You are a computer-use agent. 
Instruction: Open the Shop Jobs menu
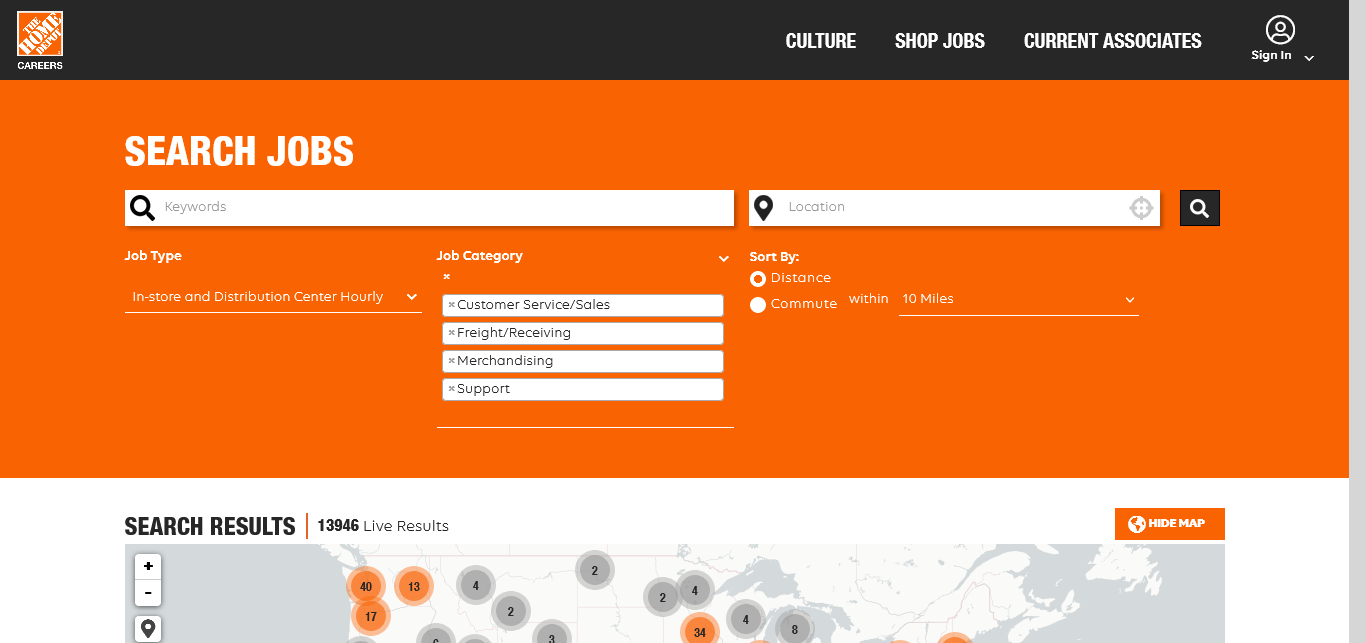[939, 41]
